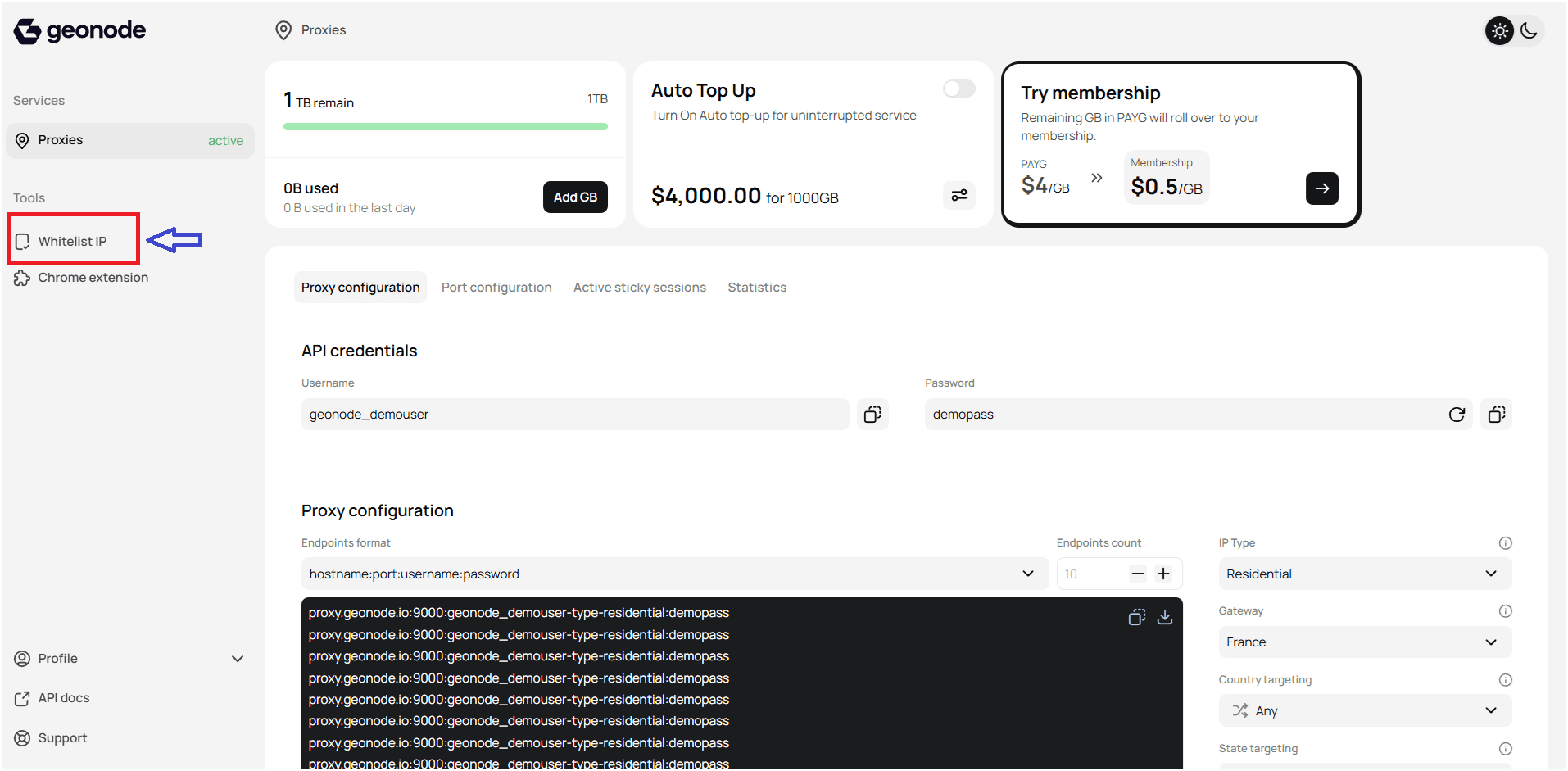
Task: Click the Add GB button
Action: click(574, 197)
